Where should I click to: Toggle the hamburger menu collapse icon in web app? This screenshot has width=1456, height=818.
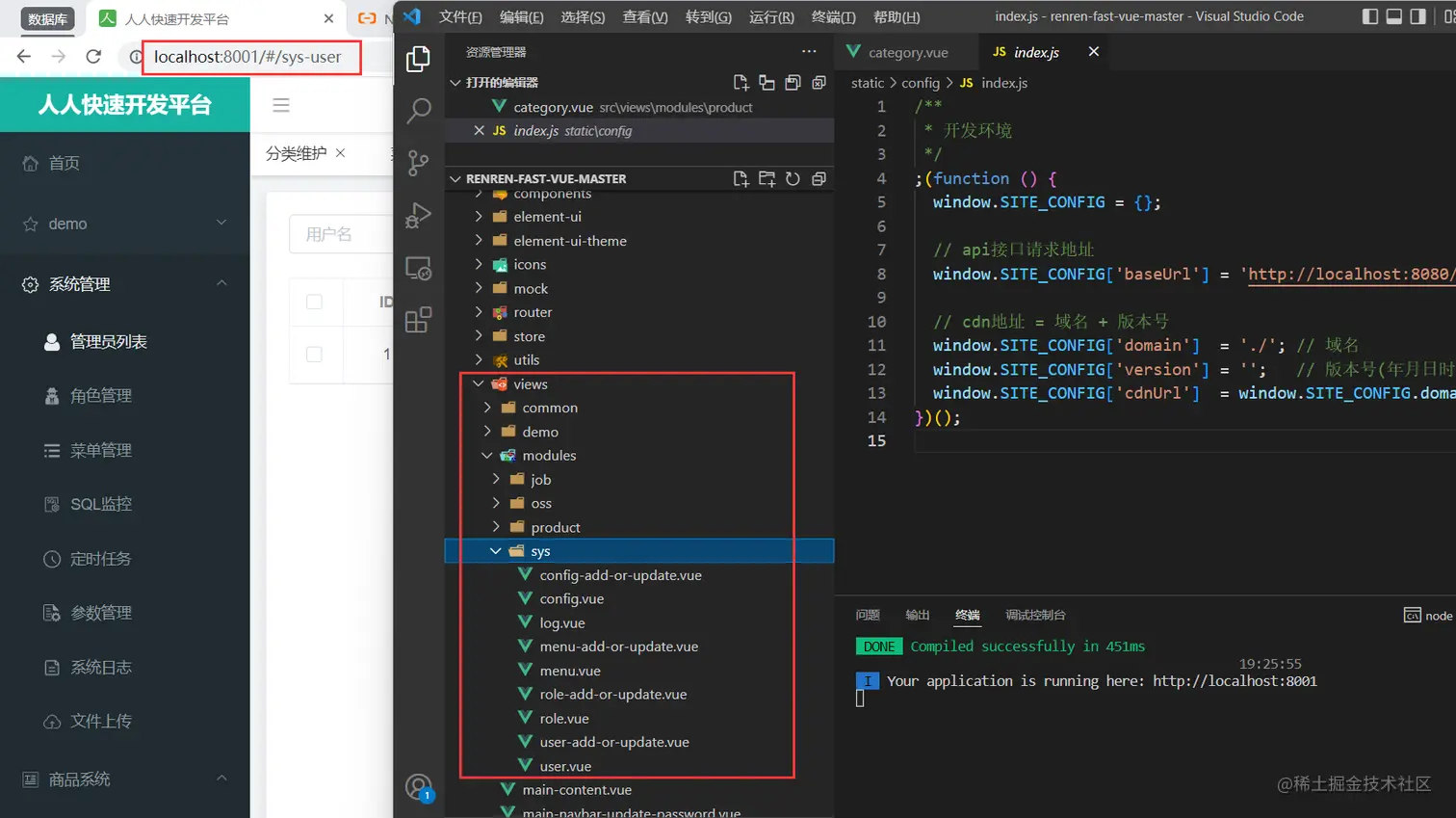point(281,105)
